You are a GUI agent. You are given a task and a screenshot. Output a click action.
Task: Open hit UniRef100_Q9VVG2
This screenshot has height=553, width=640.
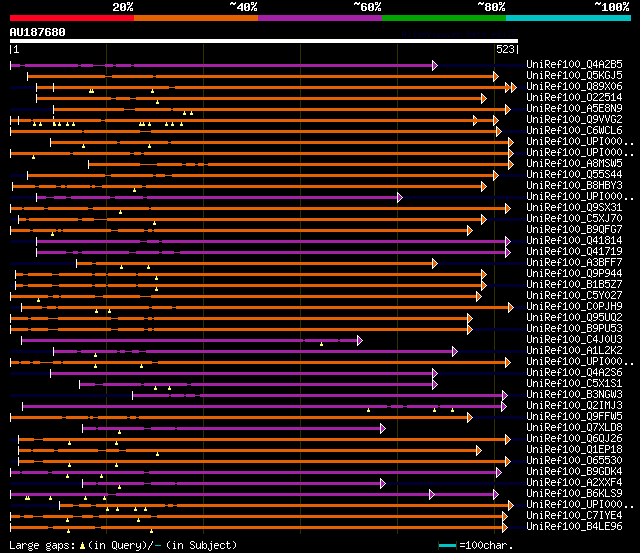coord(574,119)
